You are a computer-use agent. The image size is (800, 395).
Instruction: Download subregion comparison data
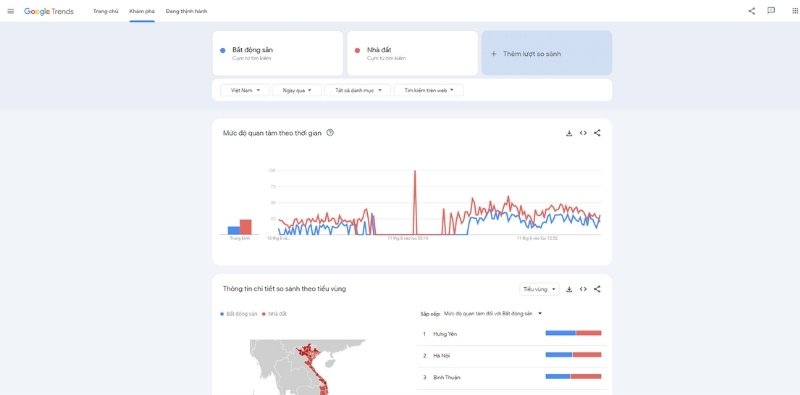point(569,289)
